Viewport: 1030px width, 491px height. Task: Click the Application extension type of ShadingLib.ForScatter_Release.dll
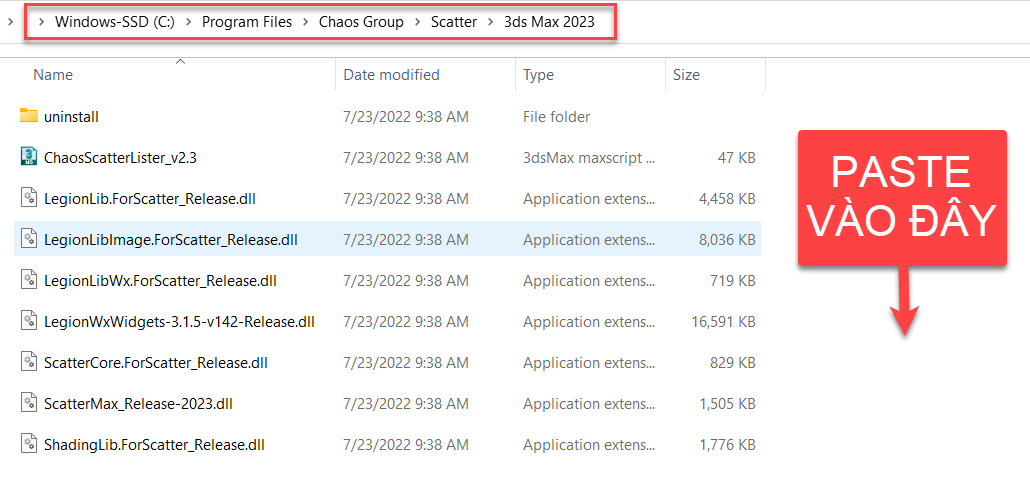click(589, 444)
